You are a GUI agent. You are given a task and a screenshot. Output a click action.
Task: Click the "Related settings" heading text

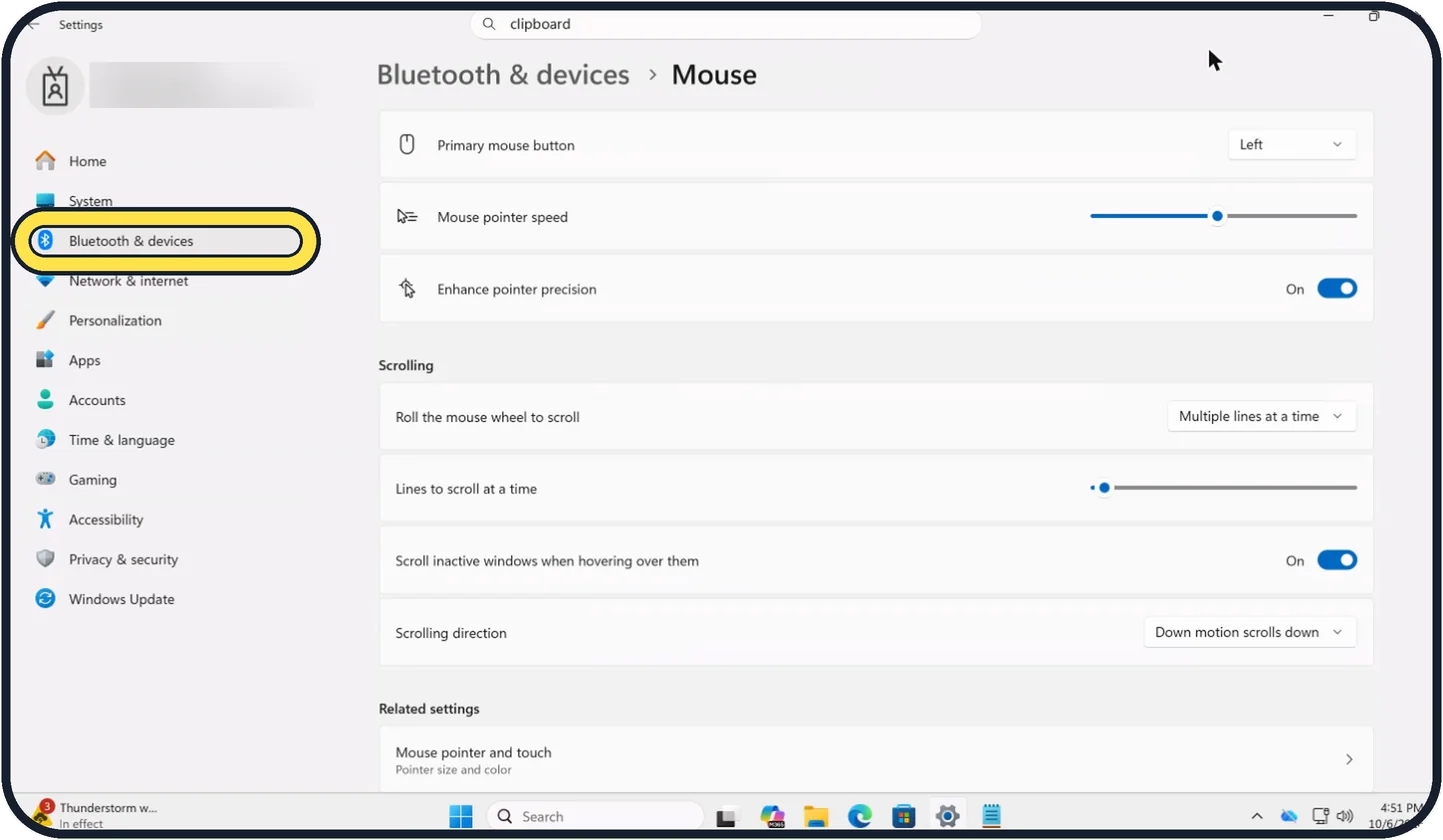coord(429,709)
